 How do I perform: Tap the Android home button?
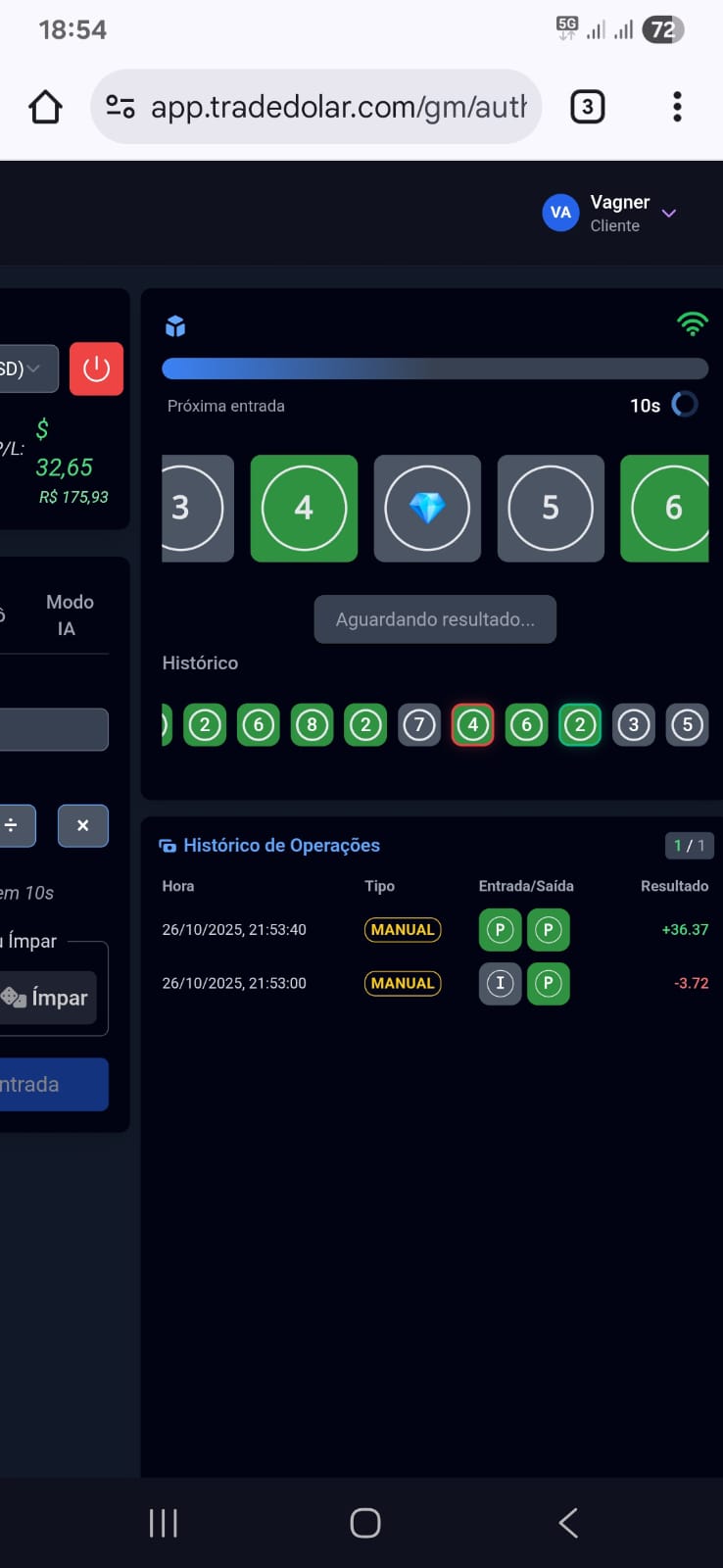click(365, 1523)
